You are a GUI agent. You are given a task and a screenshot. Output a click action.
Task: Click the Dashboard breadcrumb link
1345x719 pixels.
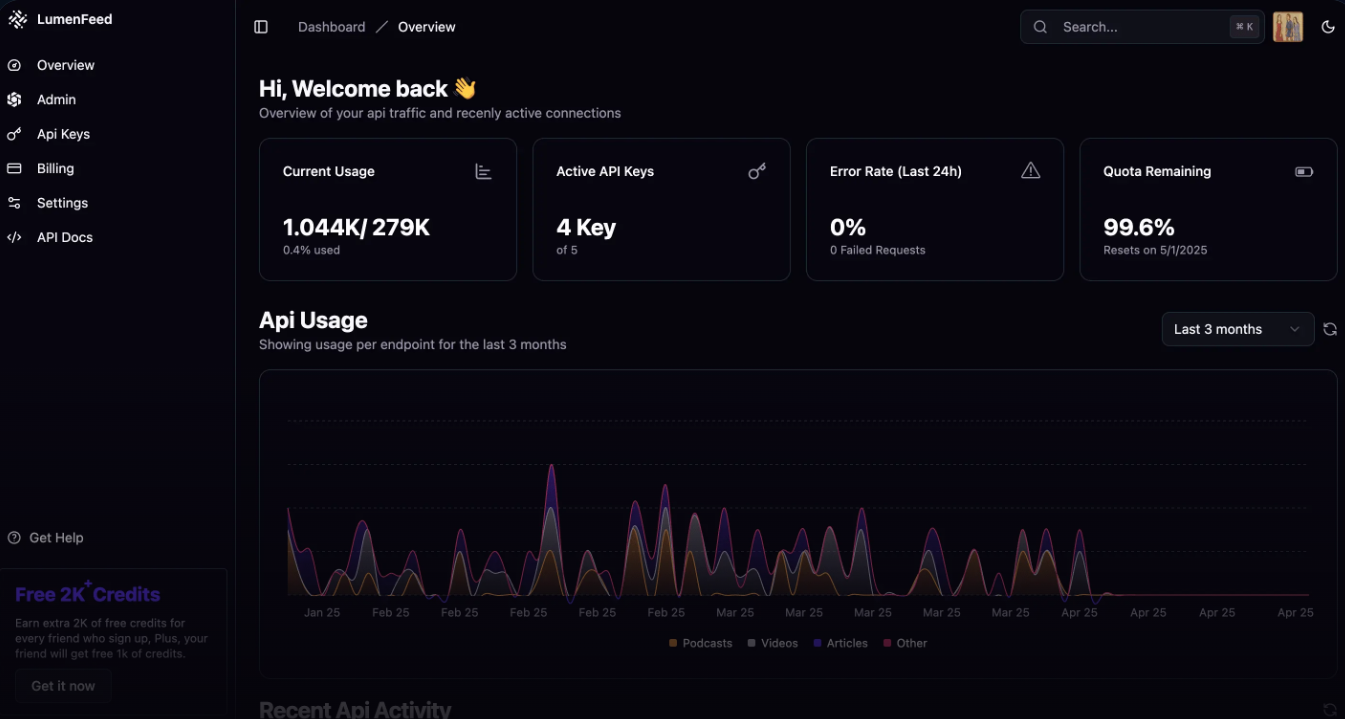coord(331,27)
